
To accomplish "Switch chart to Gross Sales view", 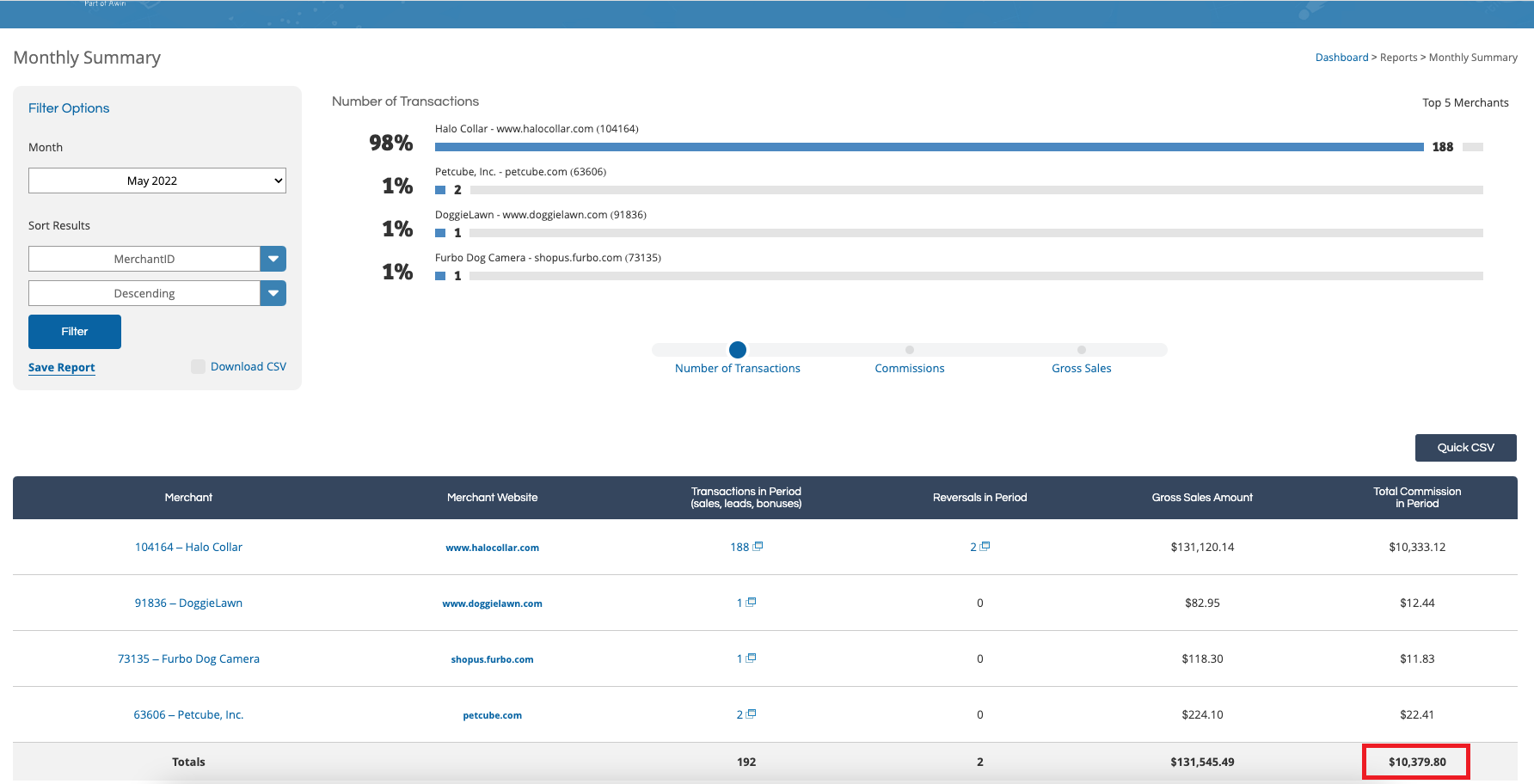I will click(1082, 368).
